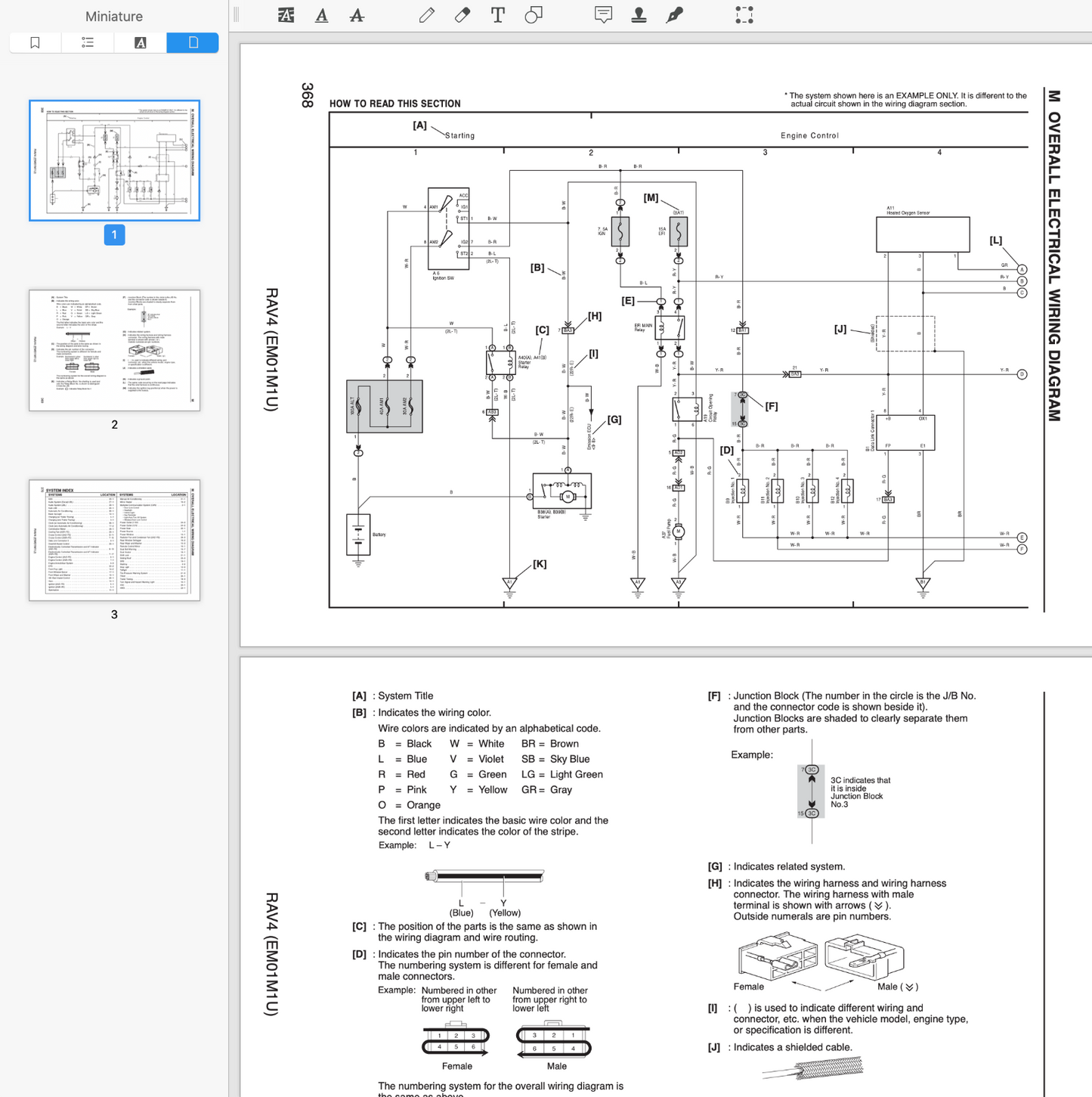Select the text highlight tool
The image size is (1092, 1097).
[286, 15]
